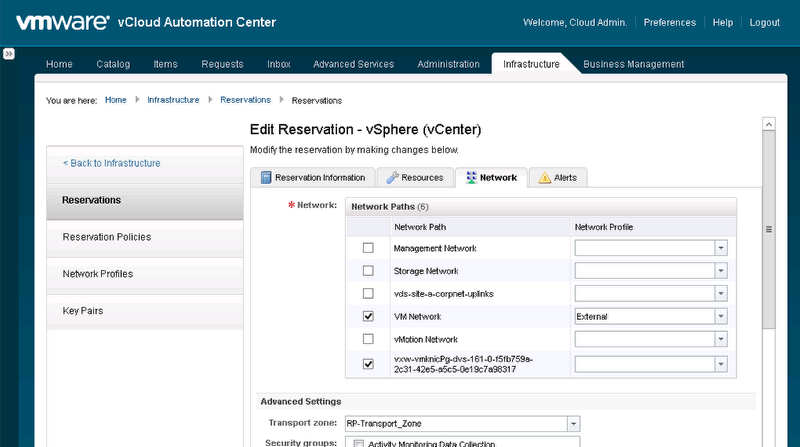This screenshot has width=800, height=447.
Task: Select Reservations in the sidebar
Action: (145, 201)
